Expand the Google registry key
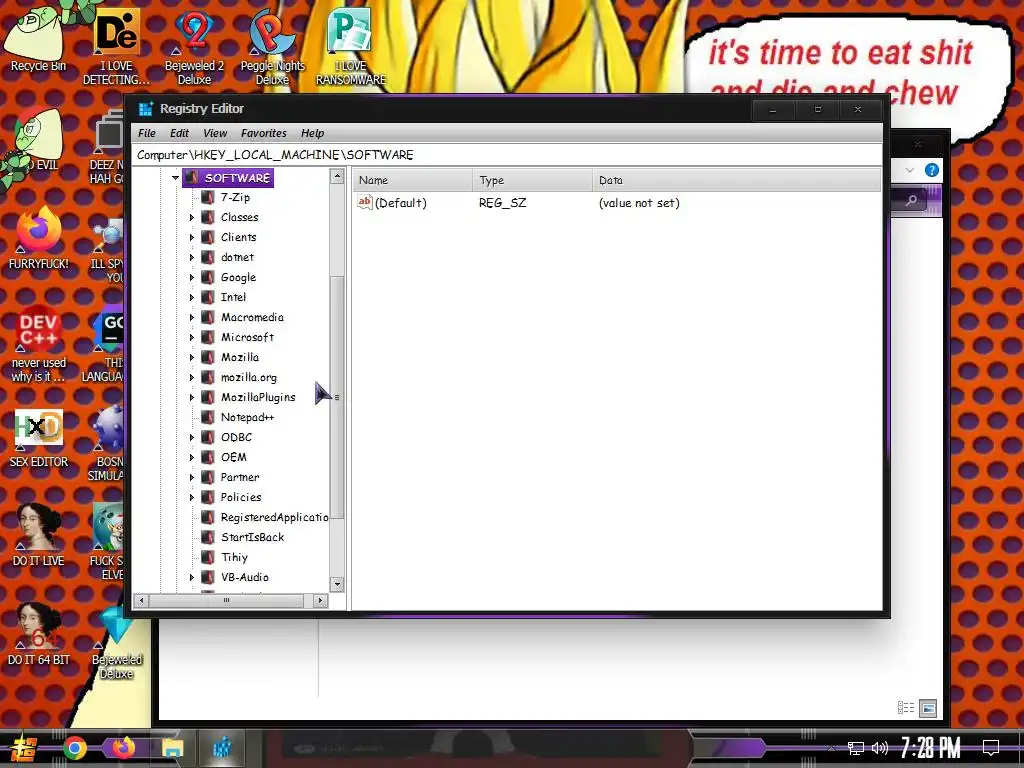Image resolution: width=1024 pixels, height=768 pixels. pos(191,278)
